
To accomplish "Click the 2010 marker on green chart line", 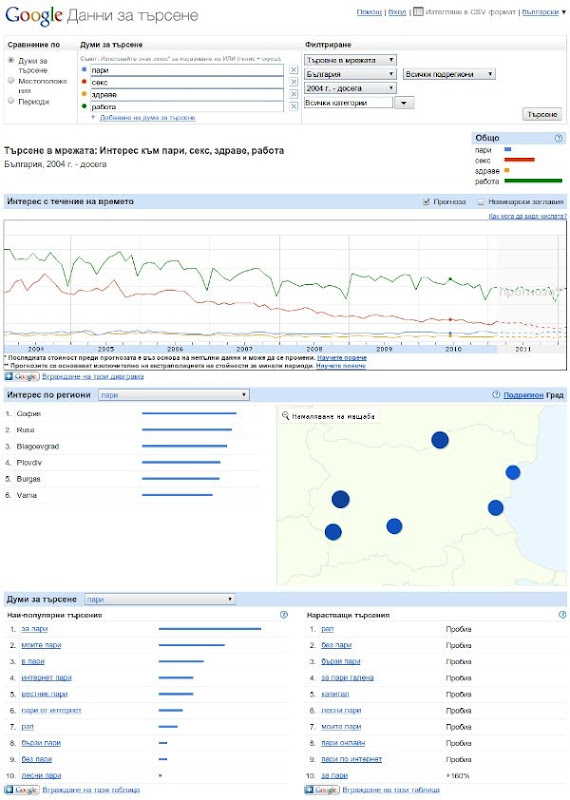I will [450, 279].
